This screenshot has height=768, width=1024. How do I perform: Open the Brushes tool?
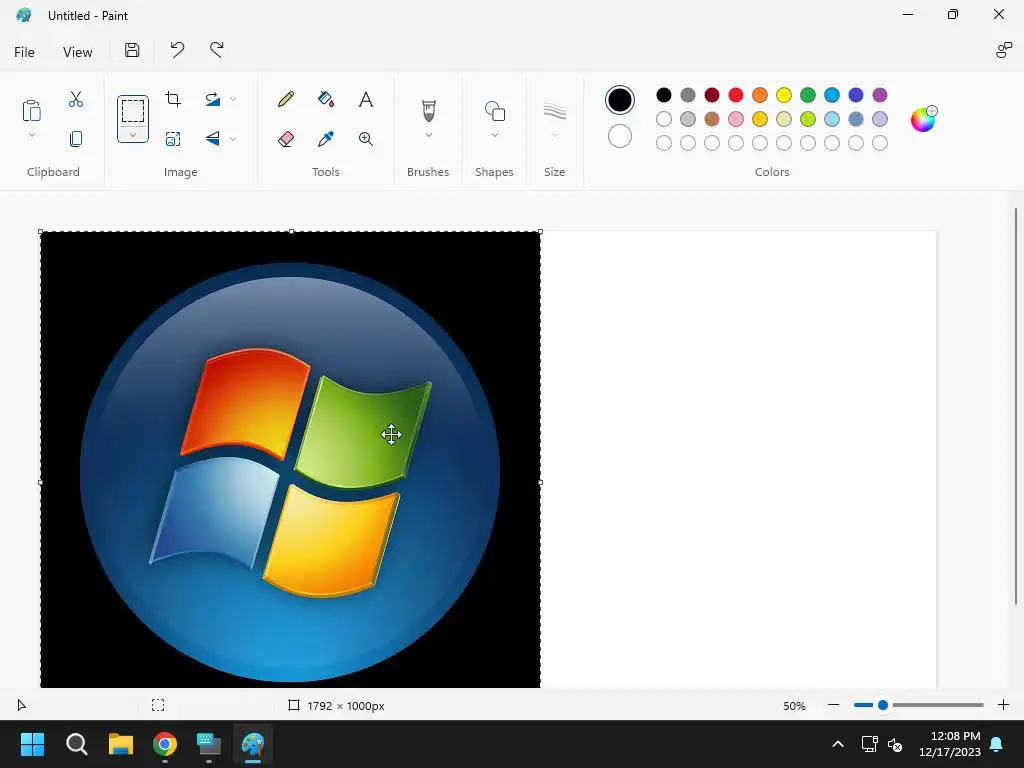tap(428, 110)
